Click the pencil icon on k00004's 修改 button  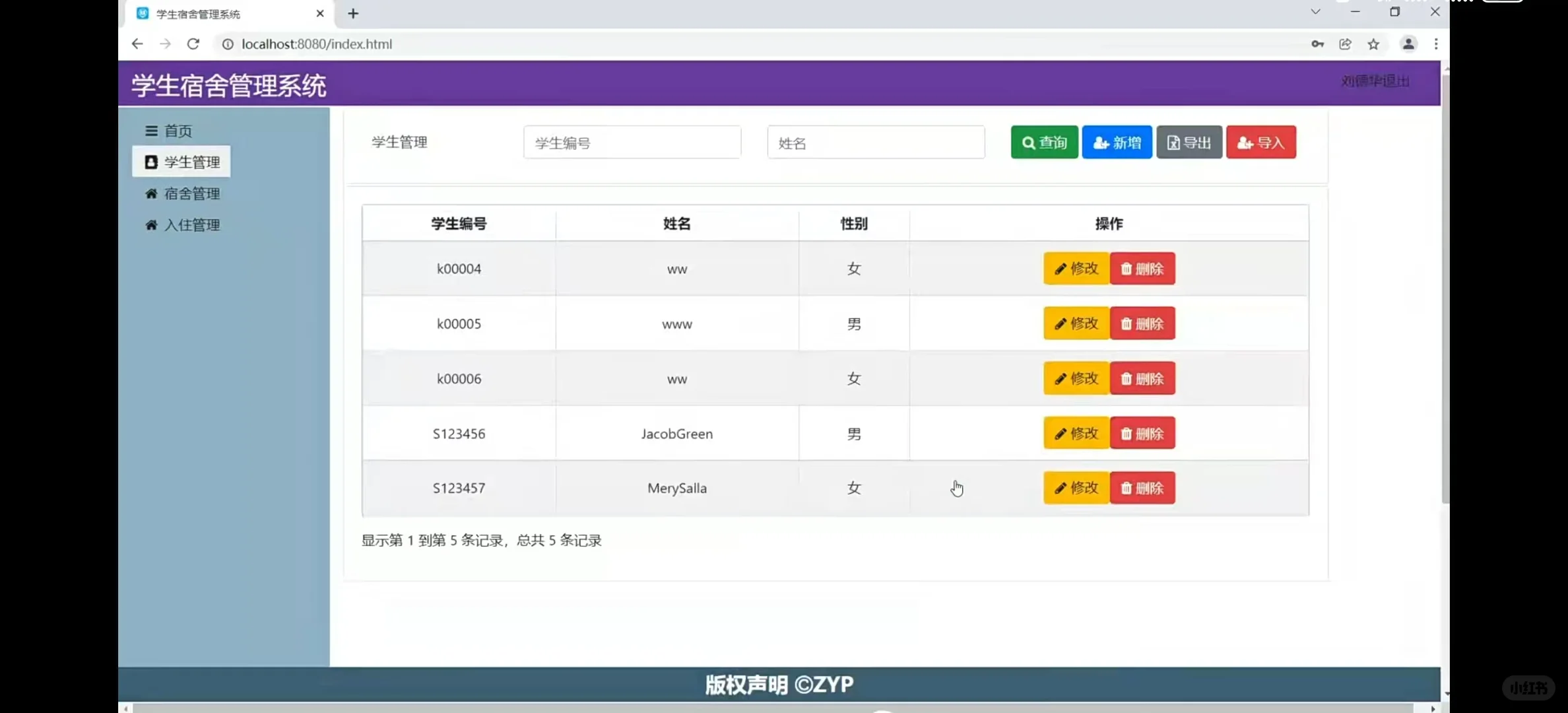(1061, 268)
